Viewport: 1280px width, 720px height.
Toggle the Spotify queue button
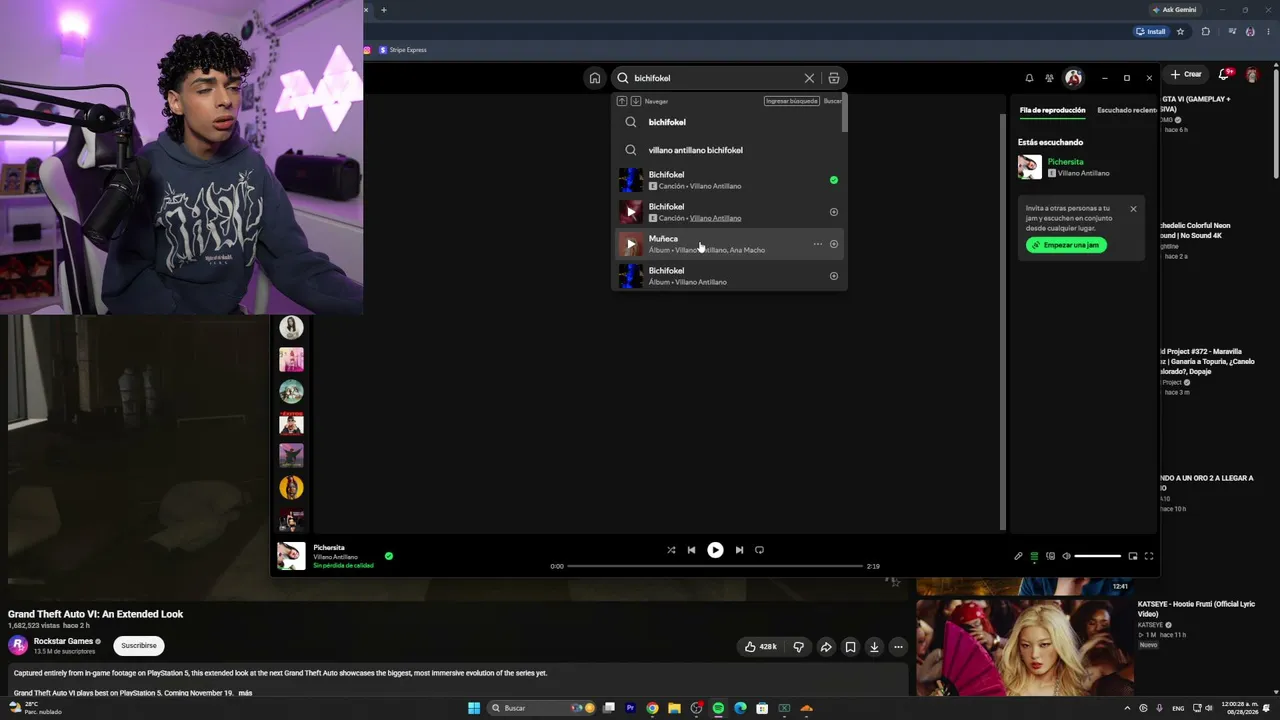pyautogui.click(x=1034, y=556)
